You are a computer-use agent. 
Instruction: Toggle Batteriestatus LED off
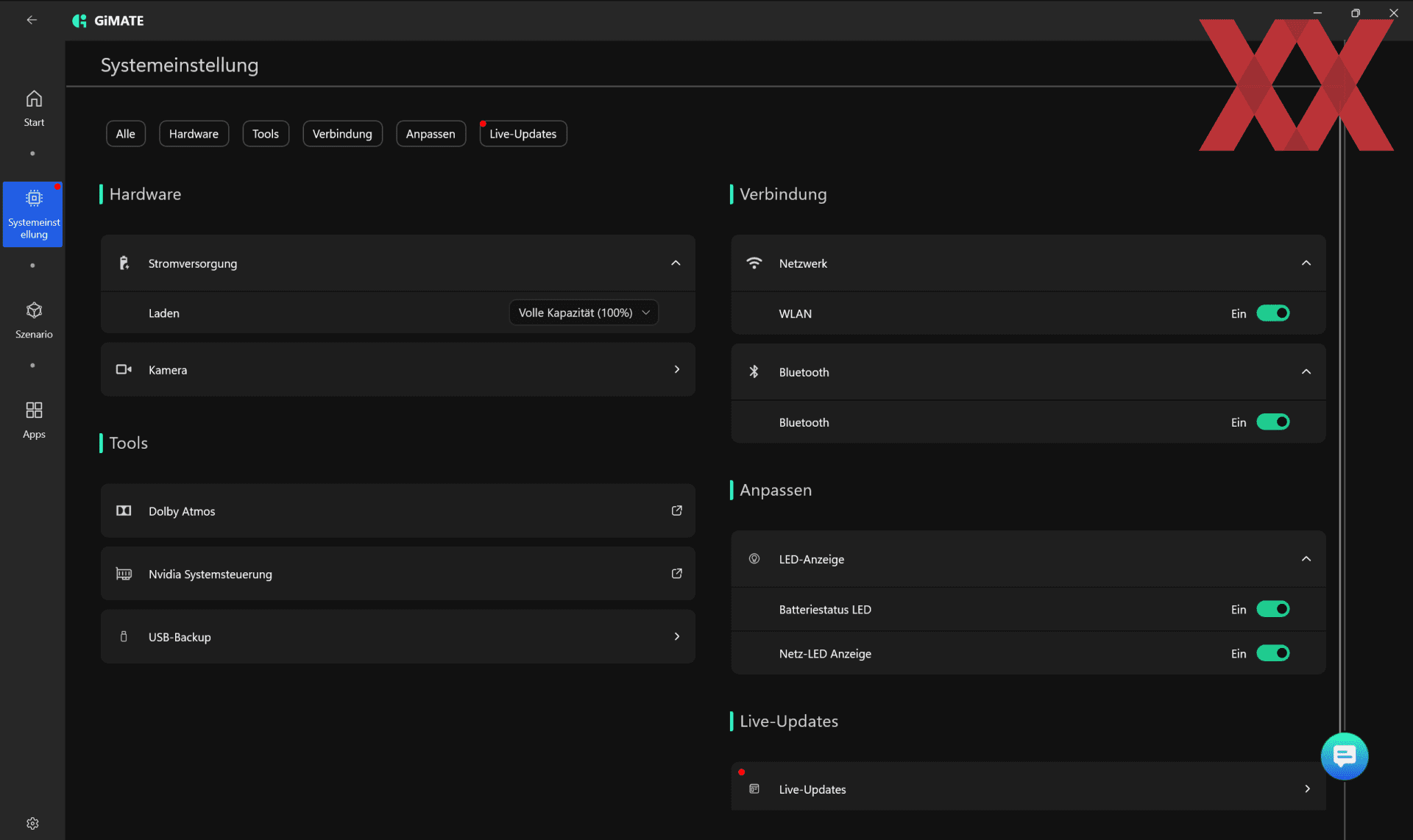coord(1272,609)
